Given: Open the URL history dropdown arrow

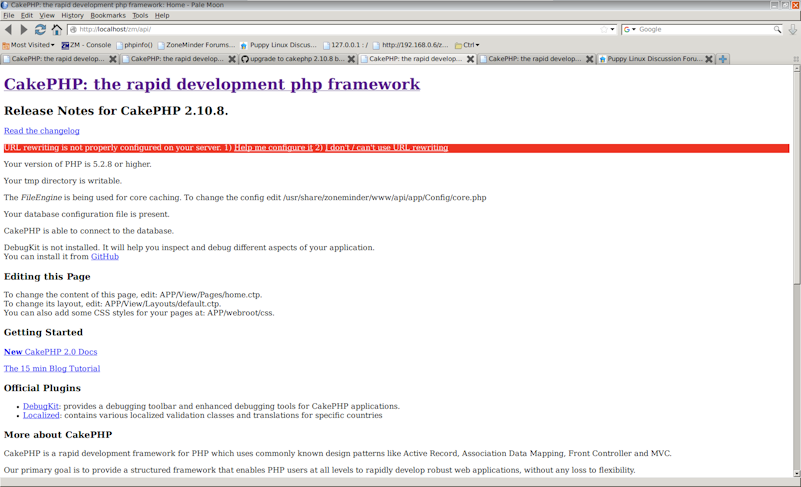Looking at the screenshot, I should [612, 30].
